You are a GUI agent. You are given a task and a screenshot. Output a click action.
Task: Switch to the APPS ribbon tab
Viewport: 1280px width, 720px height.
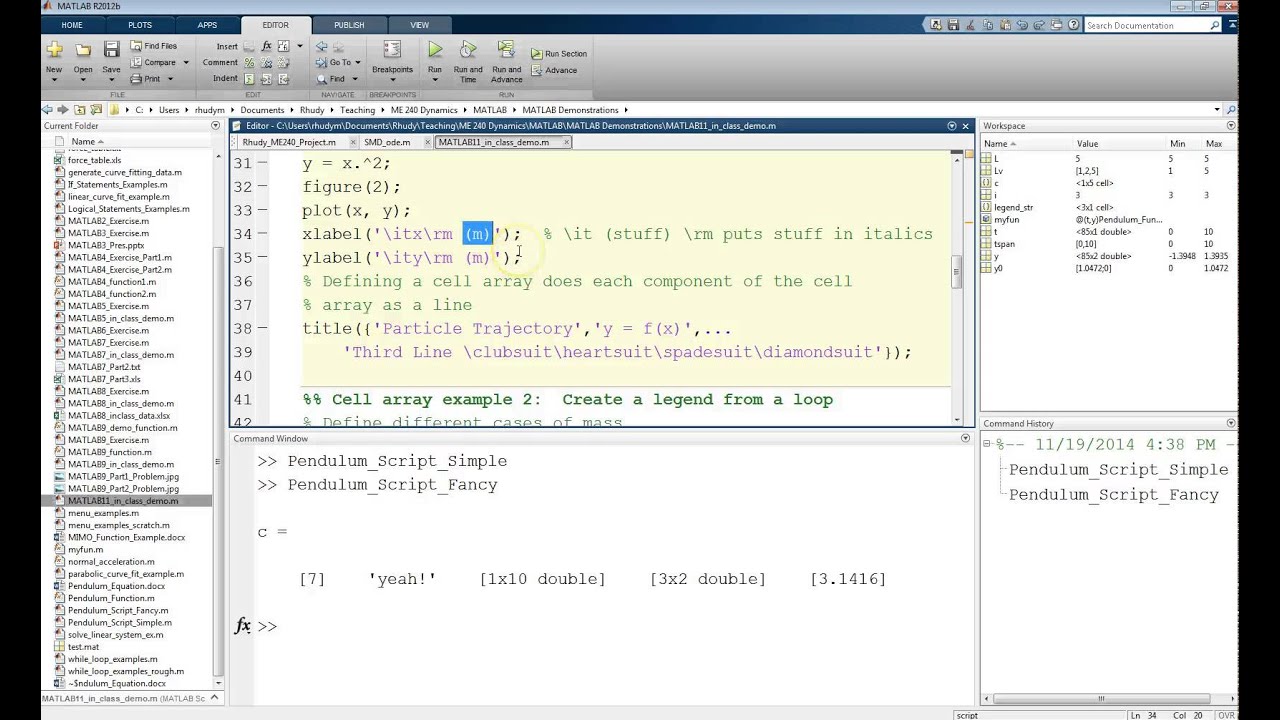tap(207, 25)
